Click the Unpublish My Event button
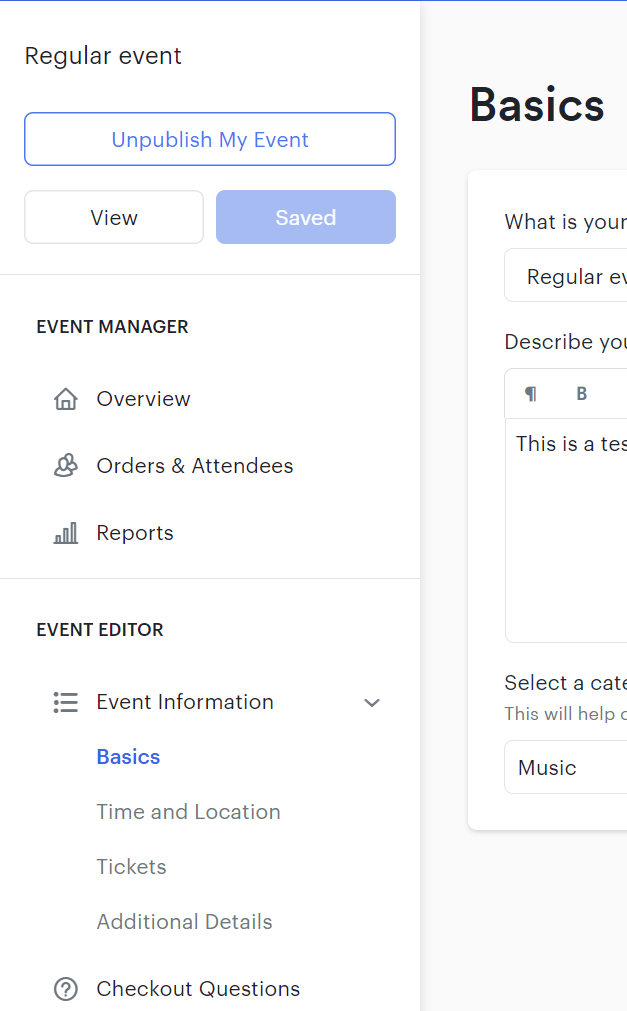Image resolution: width=627 pixels, height=1011 pixels. click(209, 139)
